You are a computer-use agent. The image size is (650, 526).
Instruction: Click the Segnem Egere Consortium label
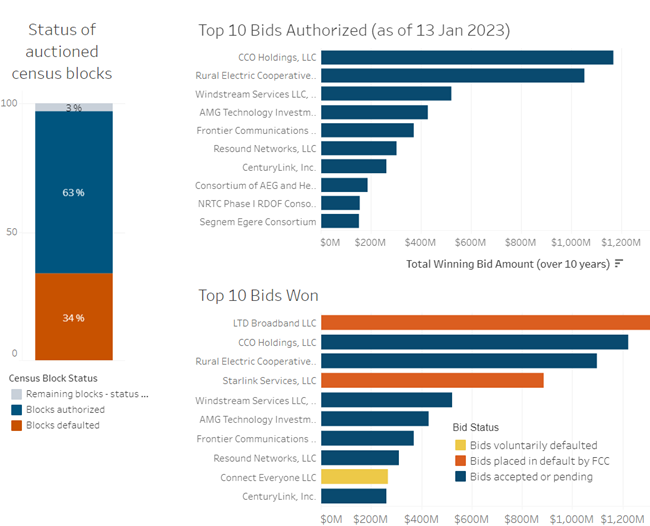click(x=258, y=222)
